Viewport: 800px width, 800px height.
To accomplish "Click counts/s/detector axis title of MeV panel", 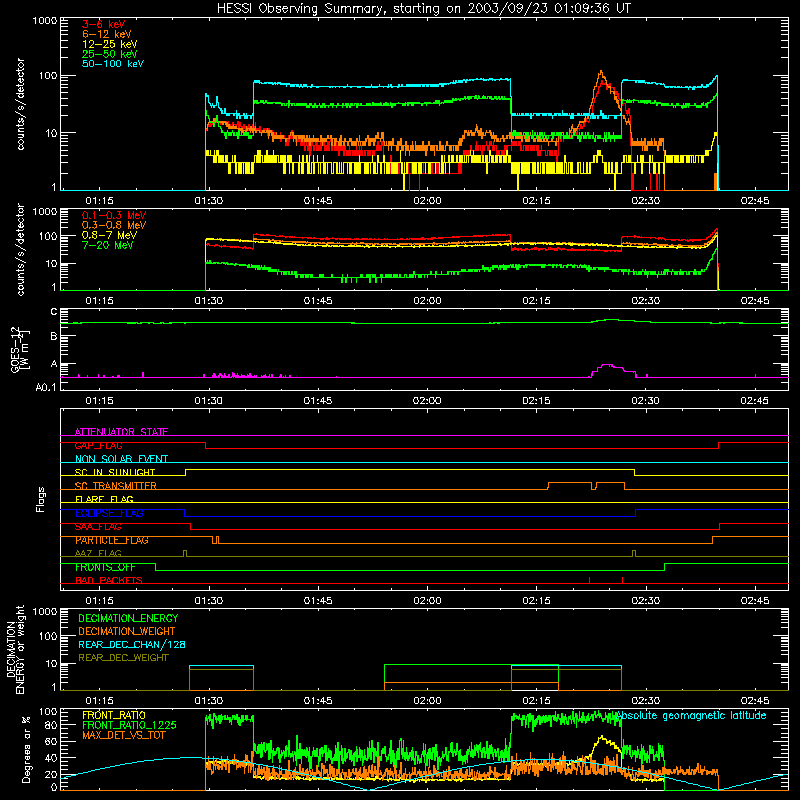I will click(20, 250).
